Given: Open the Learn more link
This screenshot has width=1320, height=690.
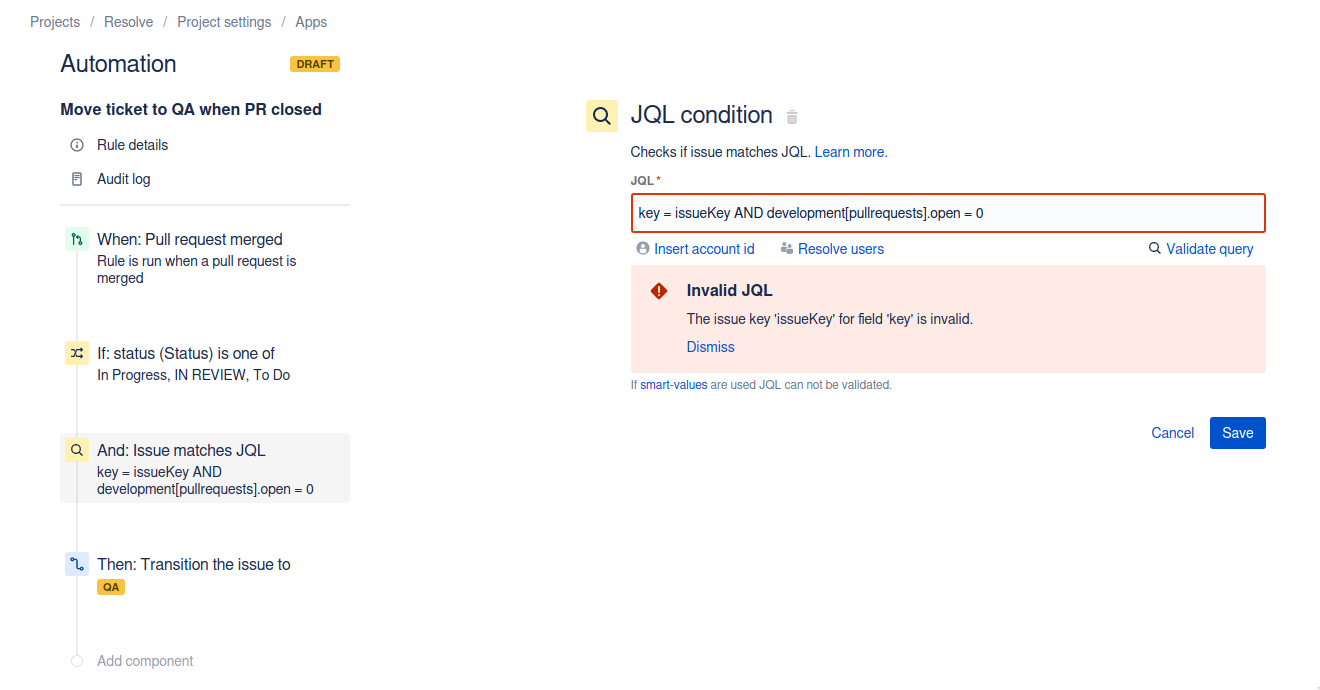Looking at the screenshot, I should [x=851, y=152].
